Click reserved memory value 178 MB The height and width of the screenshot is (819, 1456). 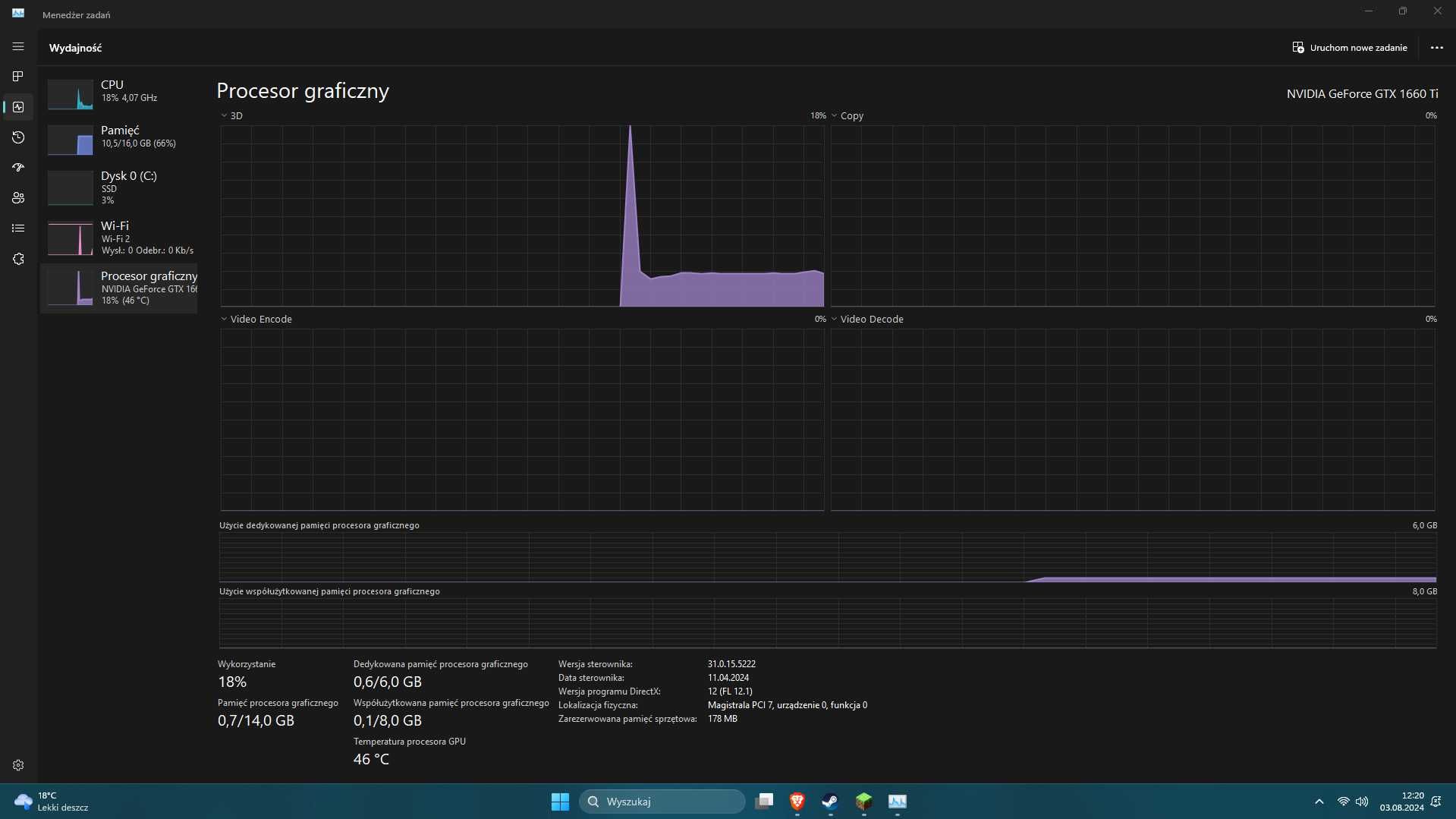(722, 719)
